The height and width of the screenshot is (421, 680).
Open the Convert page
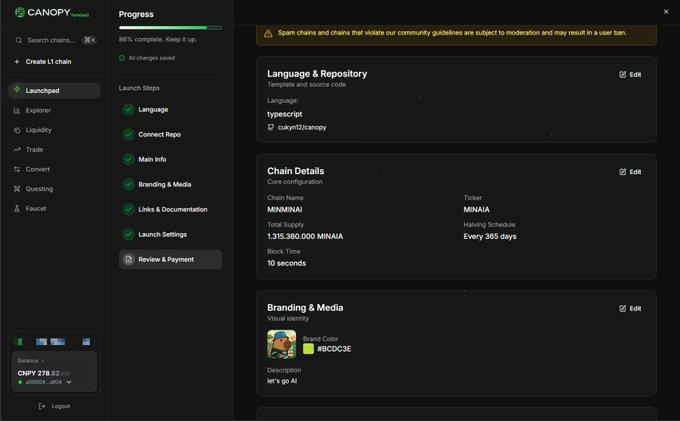point(54,169)
